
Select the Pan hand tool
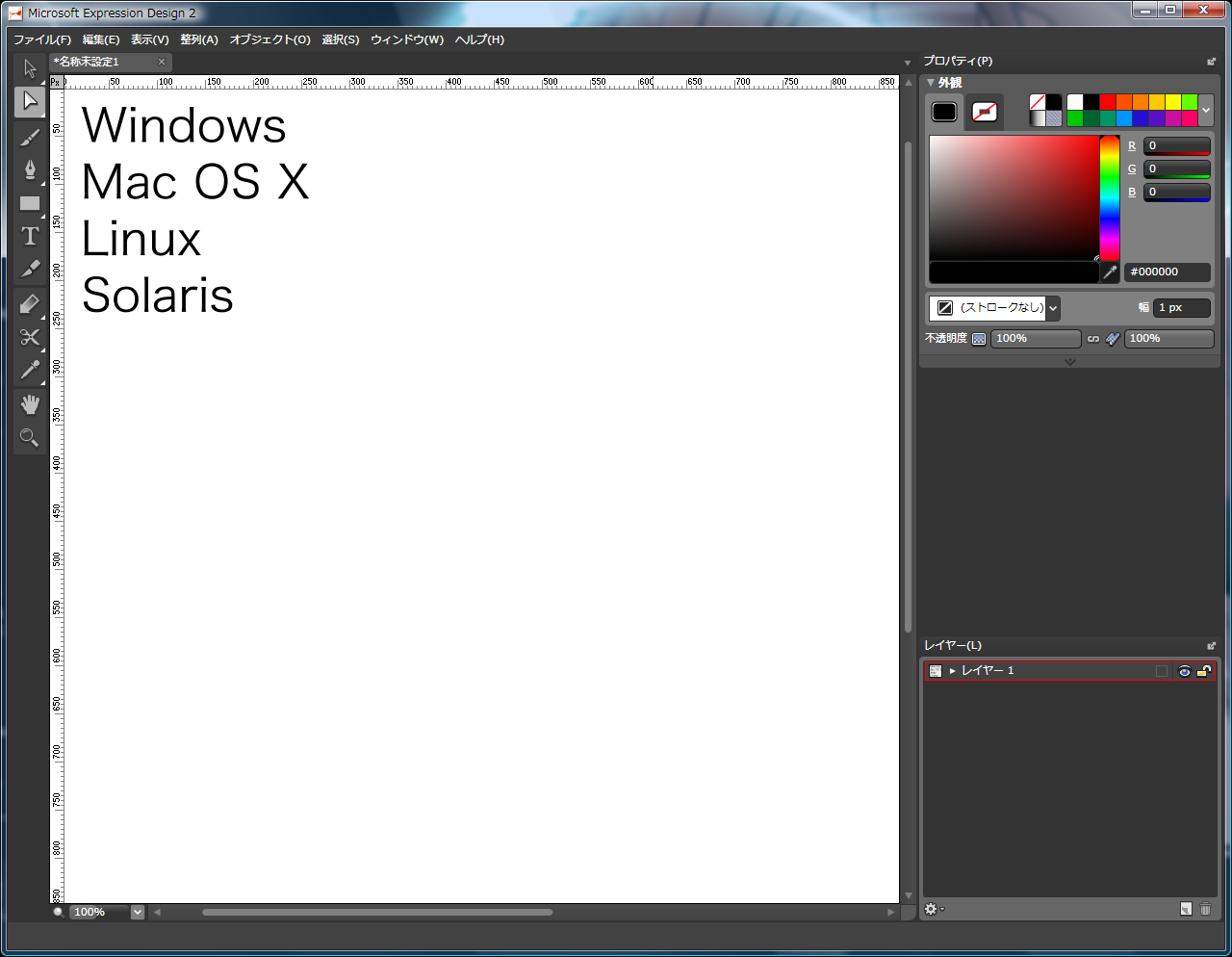click(x=30, y=404)
